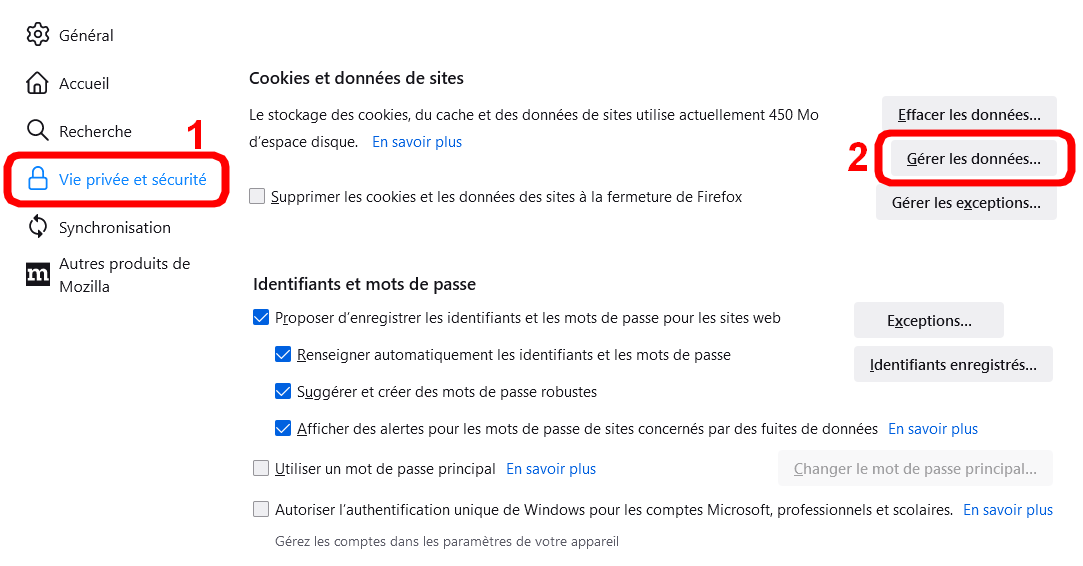Click the Recherche magnifying glass icon

38,131
